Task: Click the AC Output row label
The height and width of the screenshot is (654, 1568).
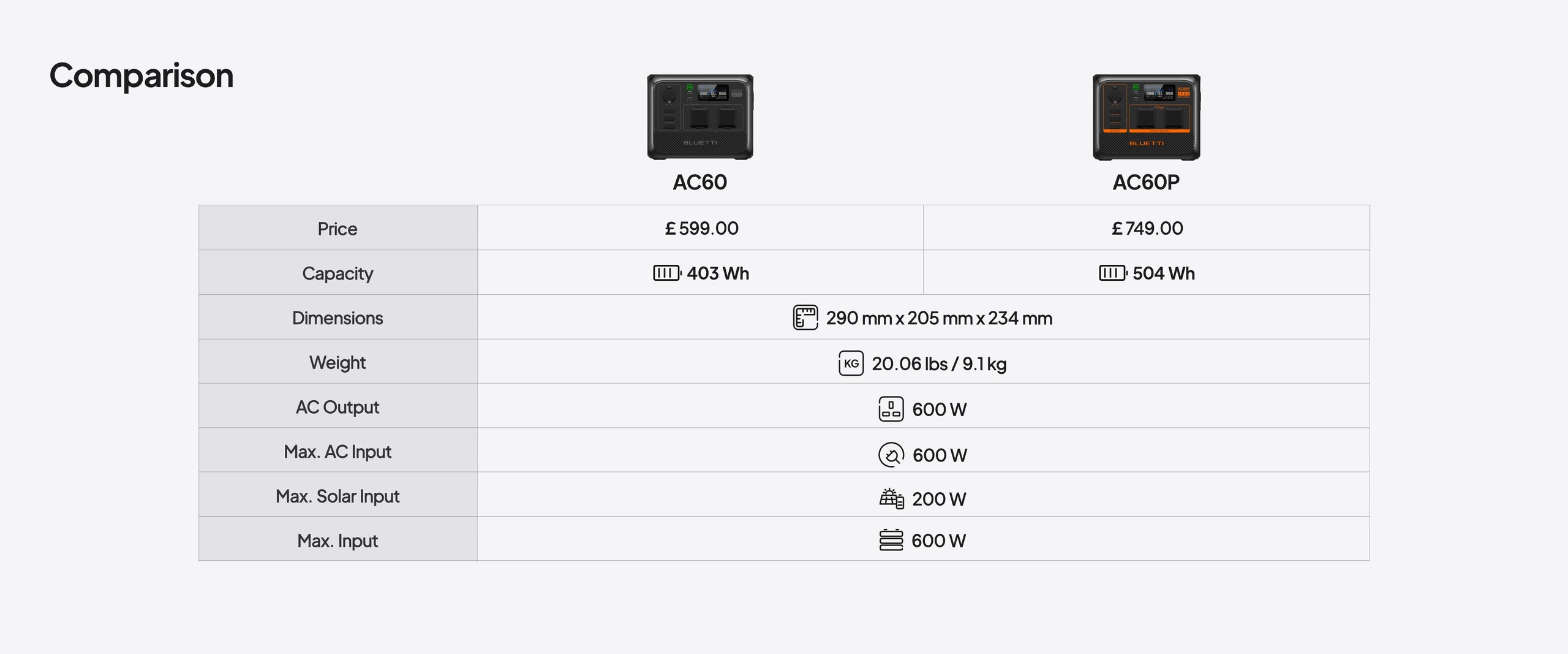Action: coord(337,407)
